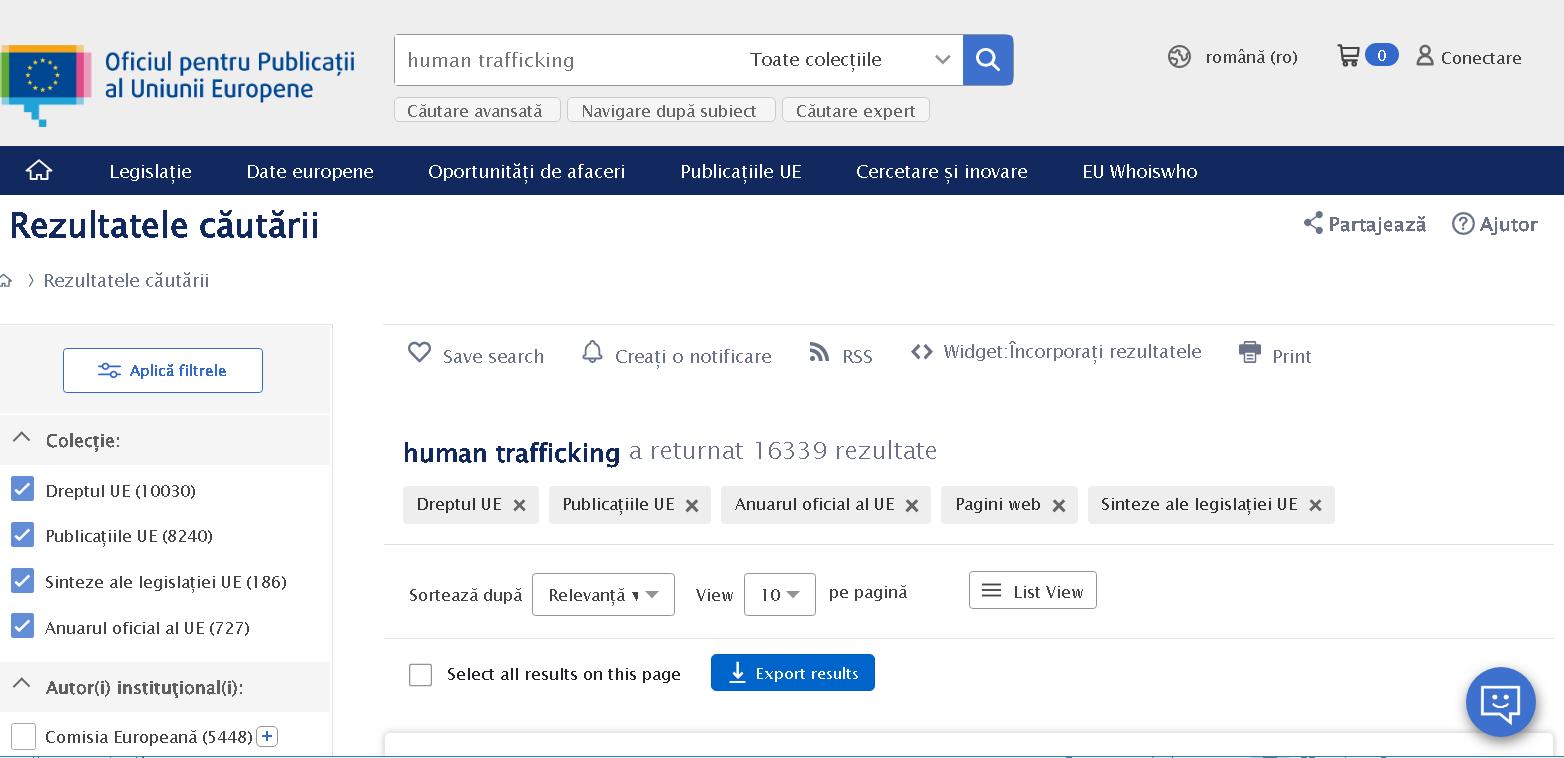This screenshot has width=1564, height=758.
Task: Click the Aplică filtrele button
Action: click(x=163, y=370)
